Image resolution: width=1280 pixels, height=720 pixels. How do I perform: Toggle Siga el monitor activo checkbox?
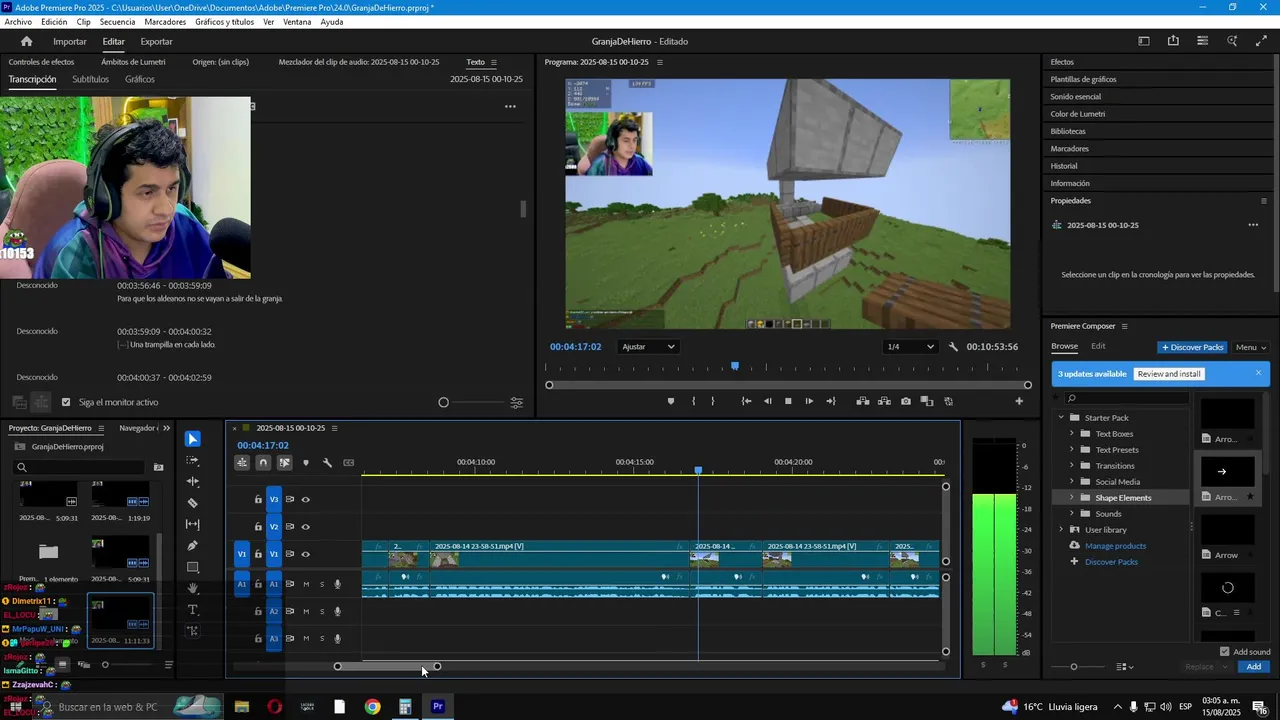point(66,402)
